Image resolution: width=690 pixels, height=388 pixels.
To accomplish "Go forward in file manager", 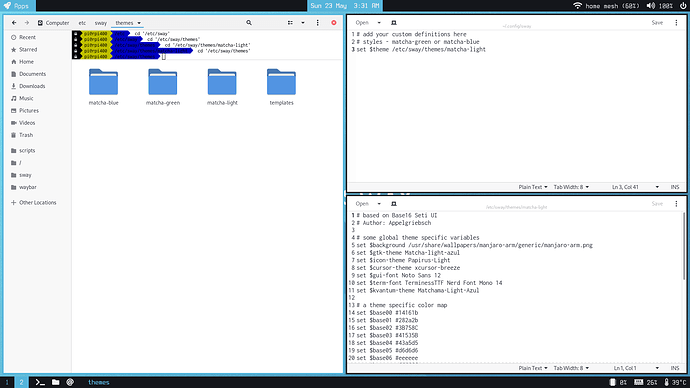I will click(27, 23).
